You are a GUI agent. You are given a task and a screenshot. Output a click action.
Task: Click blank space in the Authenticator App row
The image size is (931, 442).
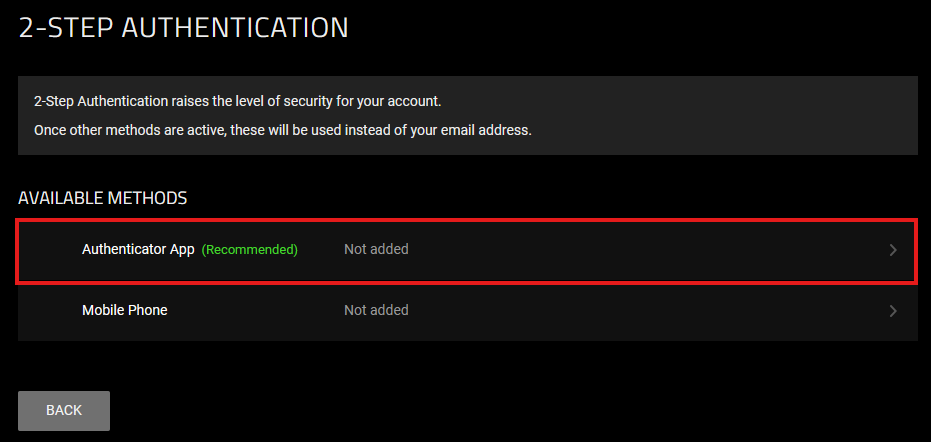point(640,249)
